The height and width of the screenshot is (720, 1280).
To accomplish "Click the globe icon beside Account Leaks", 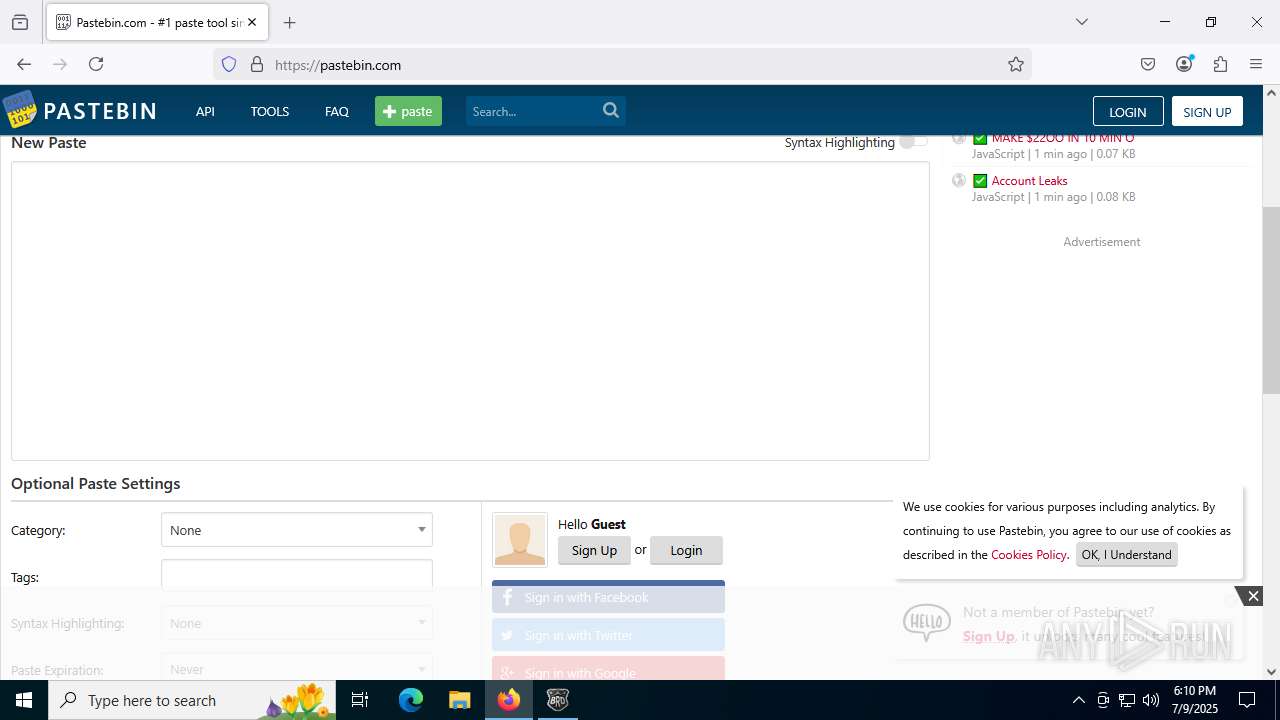I will click(959, 181).
